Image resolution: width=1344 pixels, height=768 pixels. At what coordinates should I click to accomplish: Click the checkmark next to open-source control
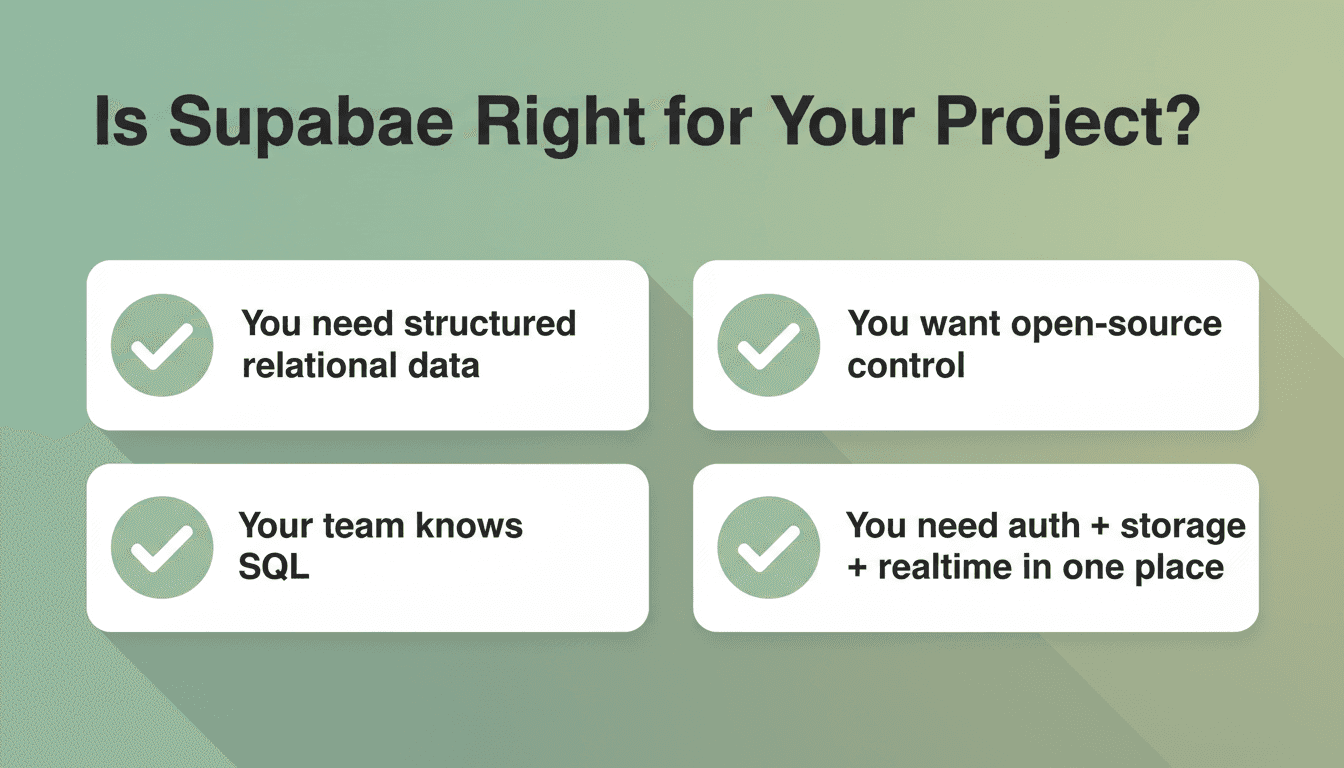[x=768, y=345]
